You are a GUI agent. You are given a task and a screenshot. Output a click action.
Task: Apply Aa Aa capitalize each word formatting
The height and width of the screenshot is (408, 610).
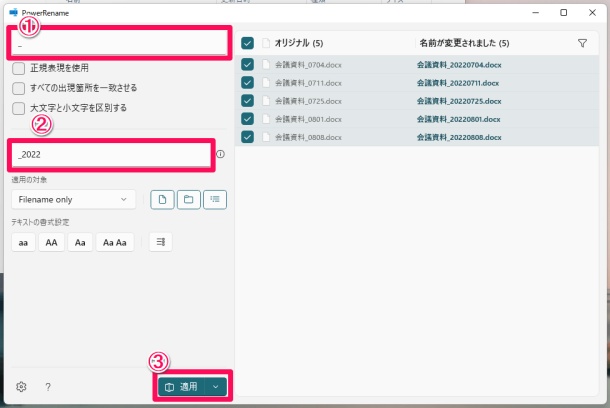click(x=115, y=242)
